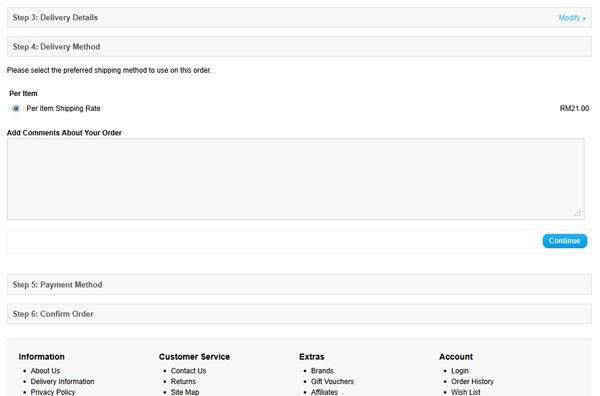This screenshot has height=396, width=600.
Task: Click the blue Continue button
Action: coord(564,241)
